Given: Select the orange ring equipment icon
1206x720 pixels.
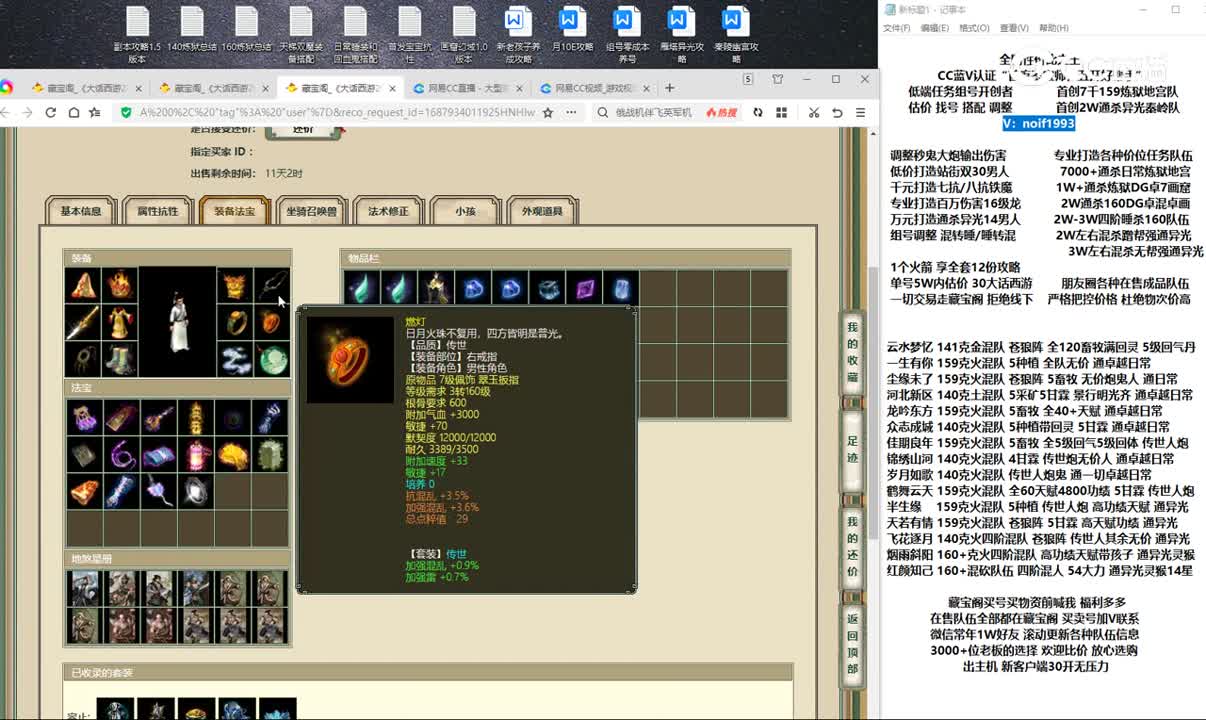Looking at the screenshot, I should point(272,322).
